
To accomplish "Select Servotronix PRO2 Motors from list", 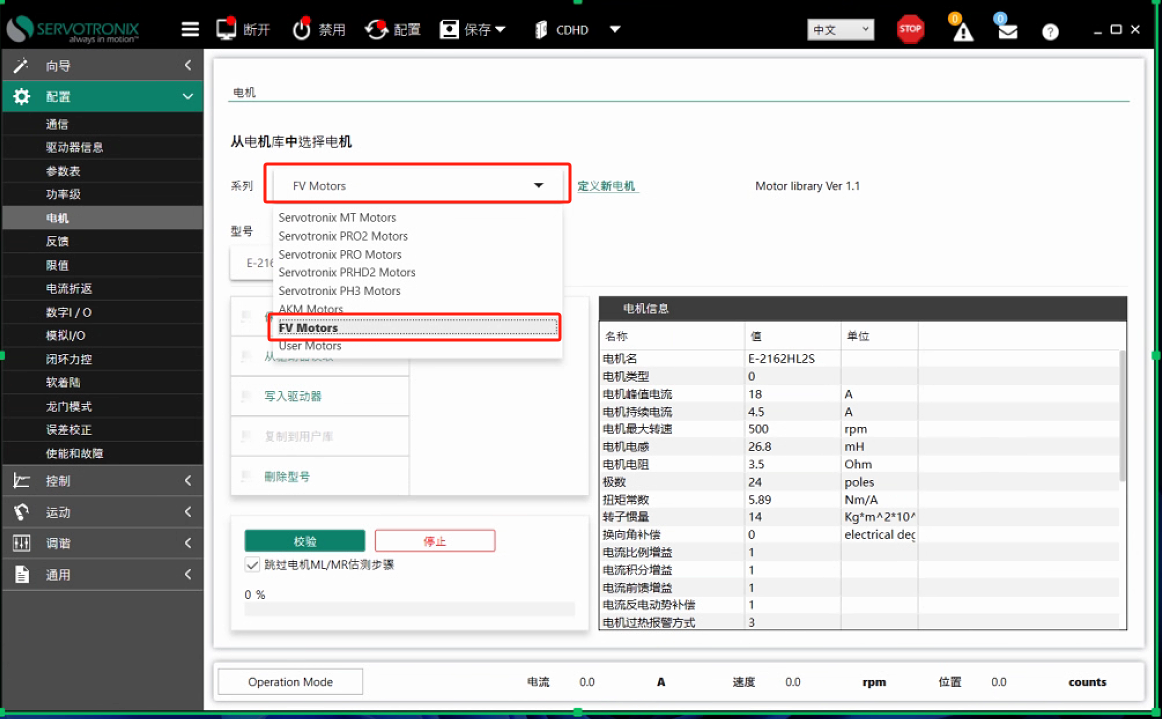I will [x=343, y=236].
